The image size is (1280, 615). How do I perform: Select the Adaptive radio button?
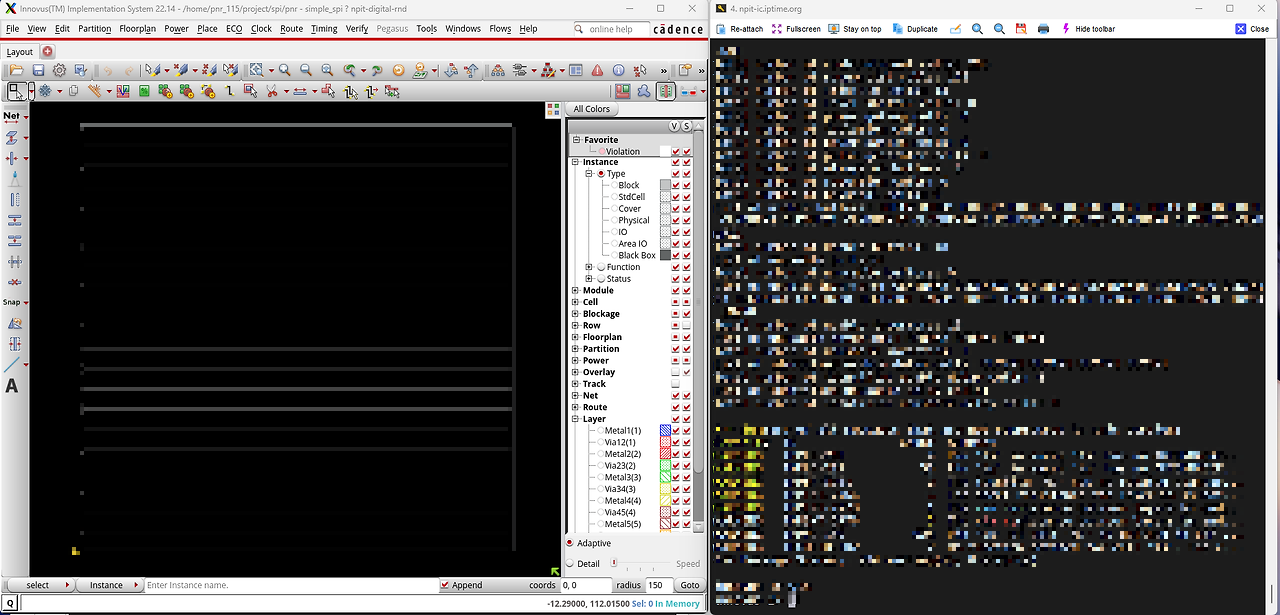tap(570, 543)
